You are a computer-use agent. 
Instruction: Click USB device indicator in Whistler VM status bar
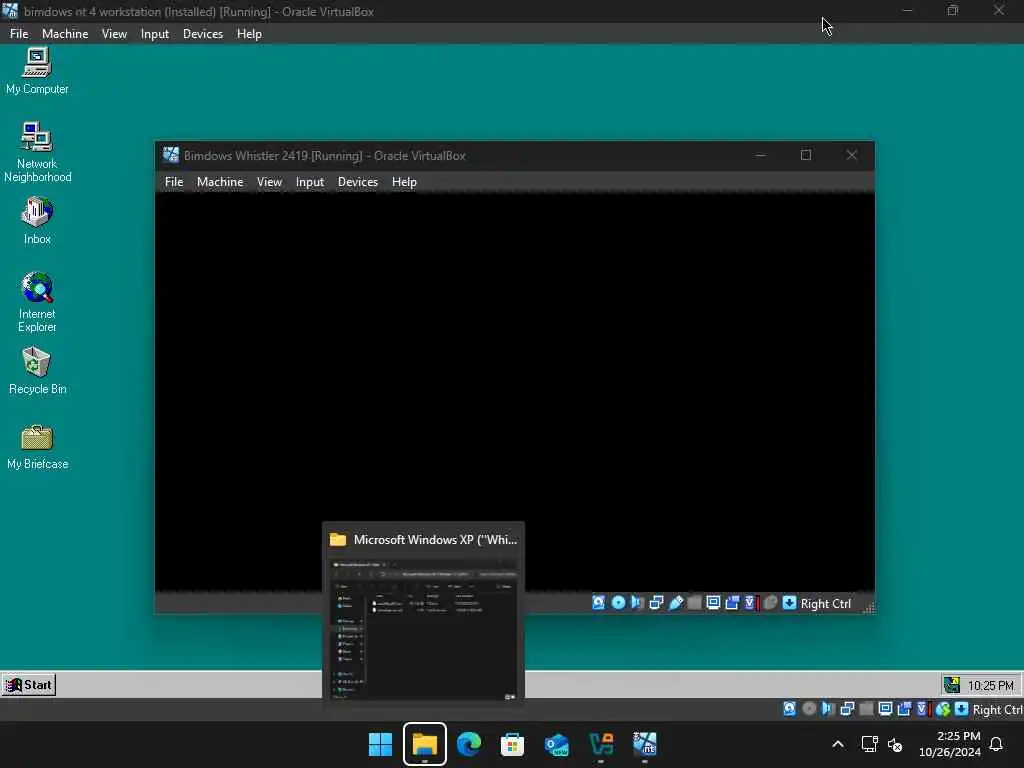[675, 603]
